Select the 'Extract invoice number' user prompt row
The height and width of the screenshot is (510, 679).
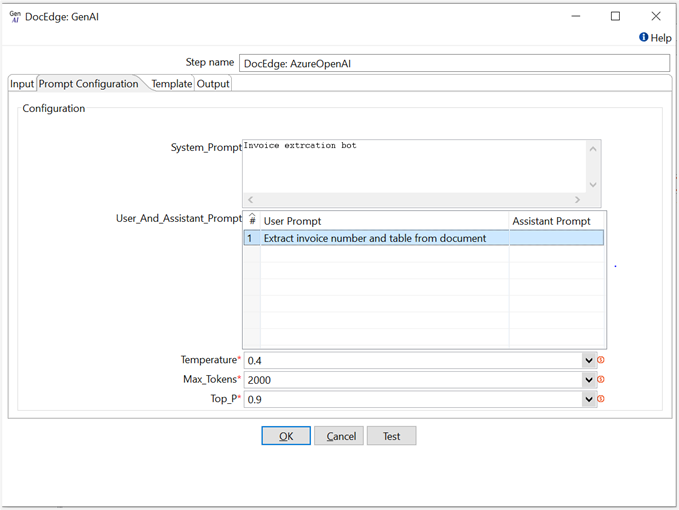coord(385,238)
